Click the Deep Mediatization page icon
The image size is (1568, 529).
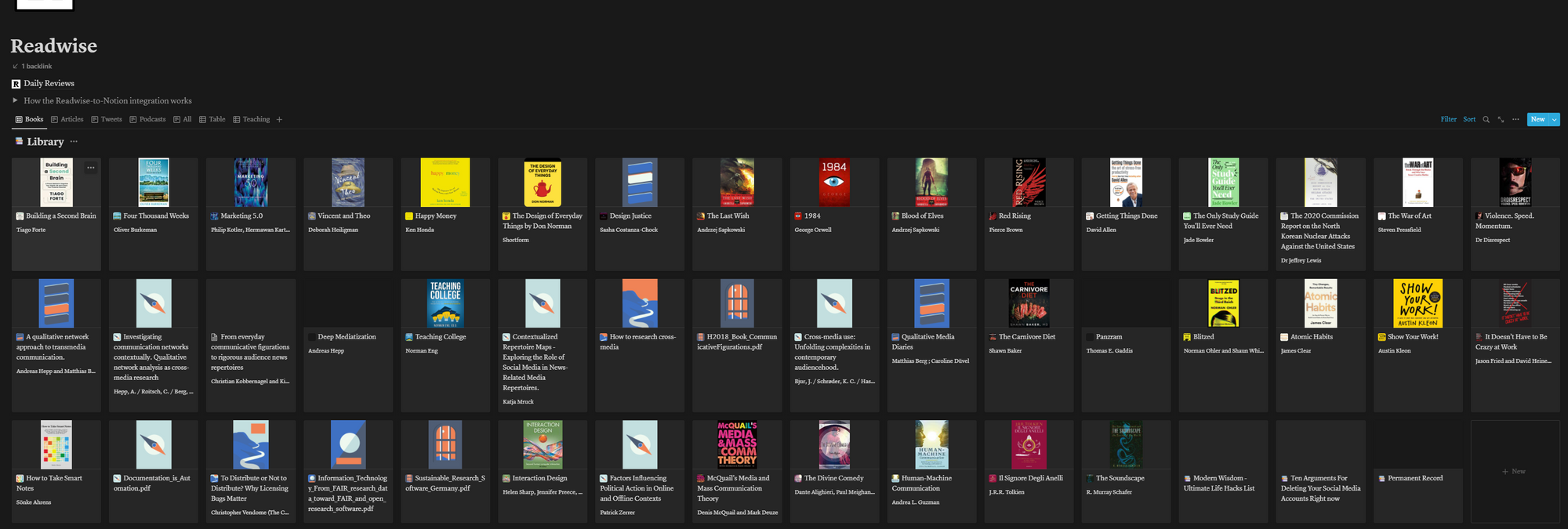pyautogui.click(x=312, y=337)
